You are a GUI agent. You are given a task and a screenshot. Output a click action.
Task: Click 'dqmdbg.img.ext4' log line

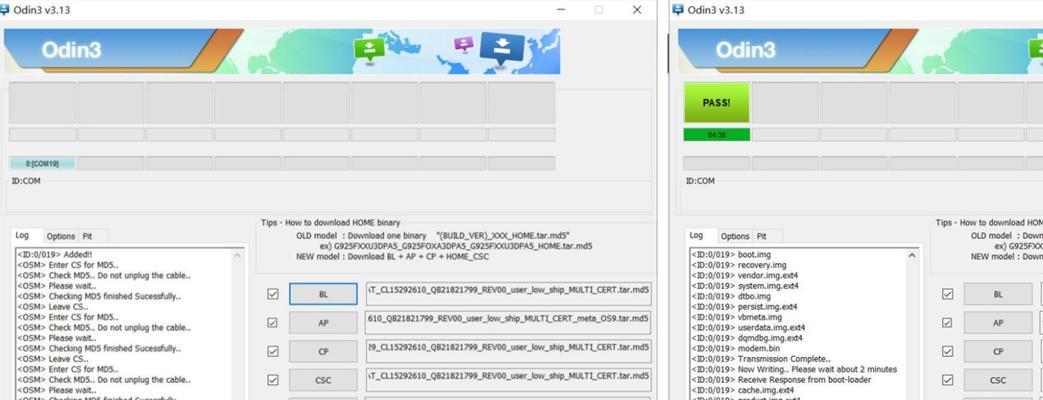point(746,338)
